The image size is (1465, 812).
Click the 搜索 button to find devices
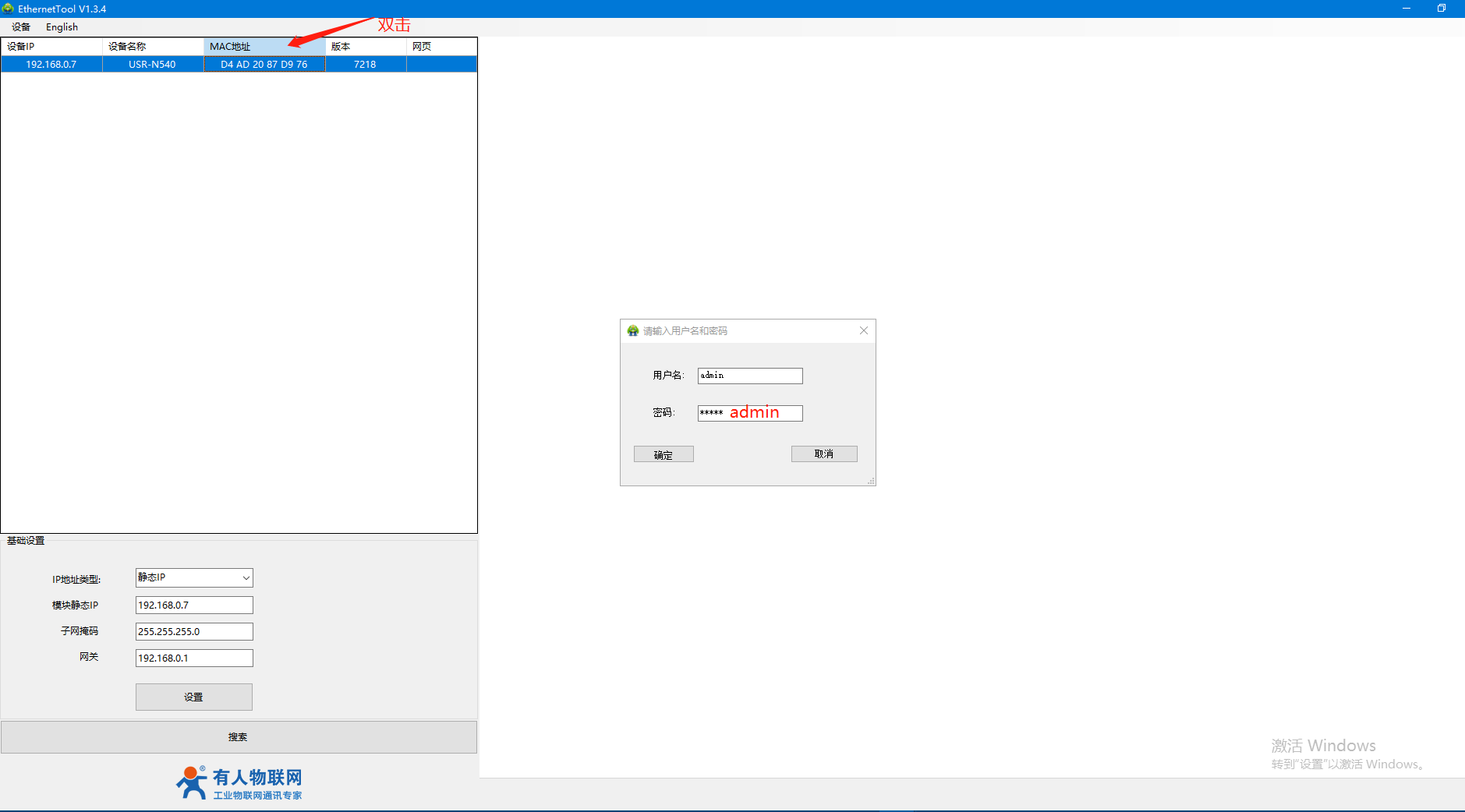[239, 737]
